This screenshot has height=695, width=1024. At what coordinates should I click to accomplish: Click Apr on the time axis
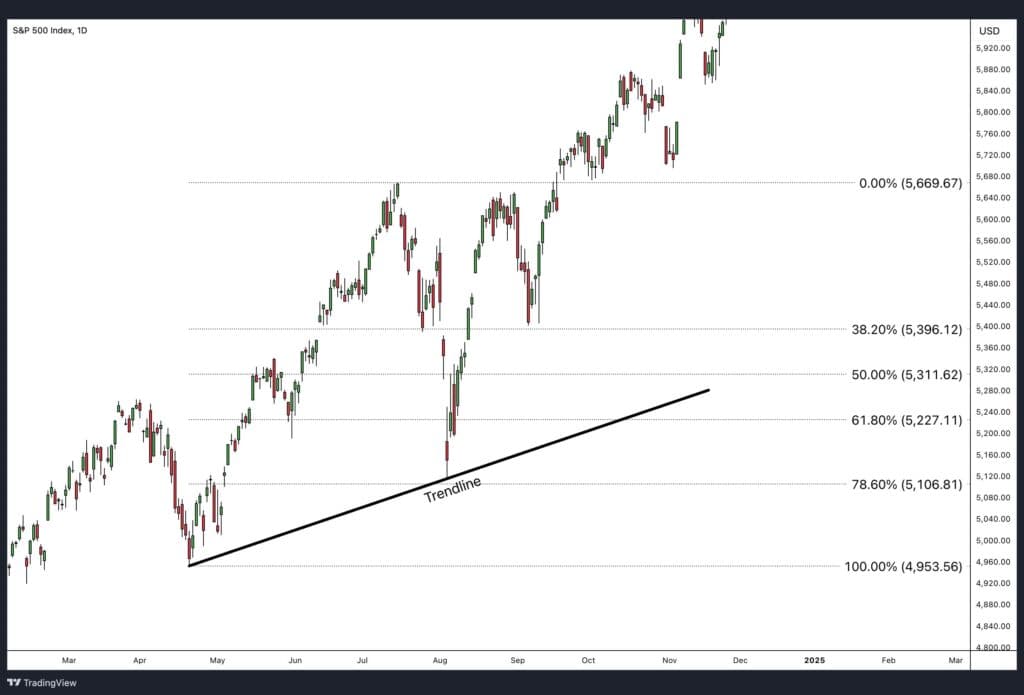(140, 660)
